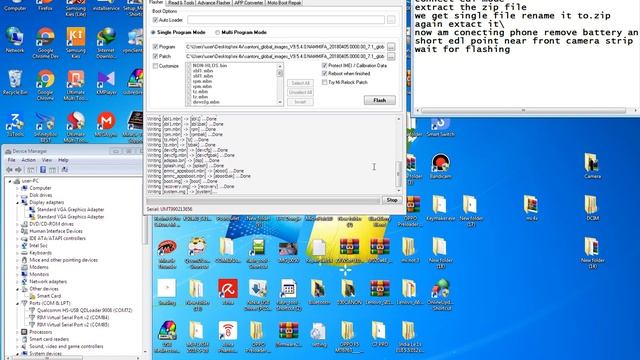
Task: Enable the Customize checkbox
Action: point(155,66)
